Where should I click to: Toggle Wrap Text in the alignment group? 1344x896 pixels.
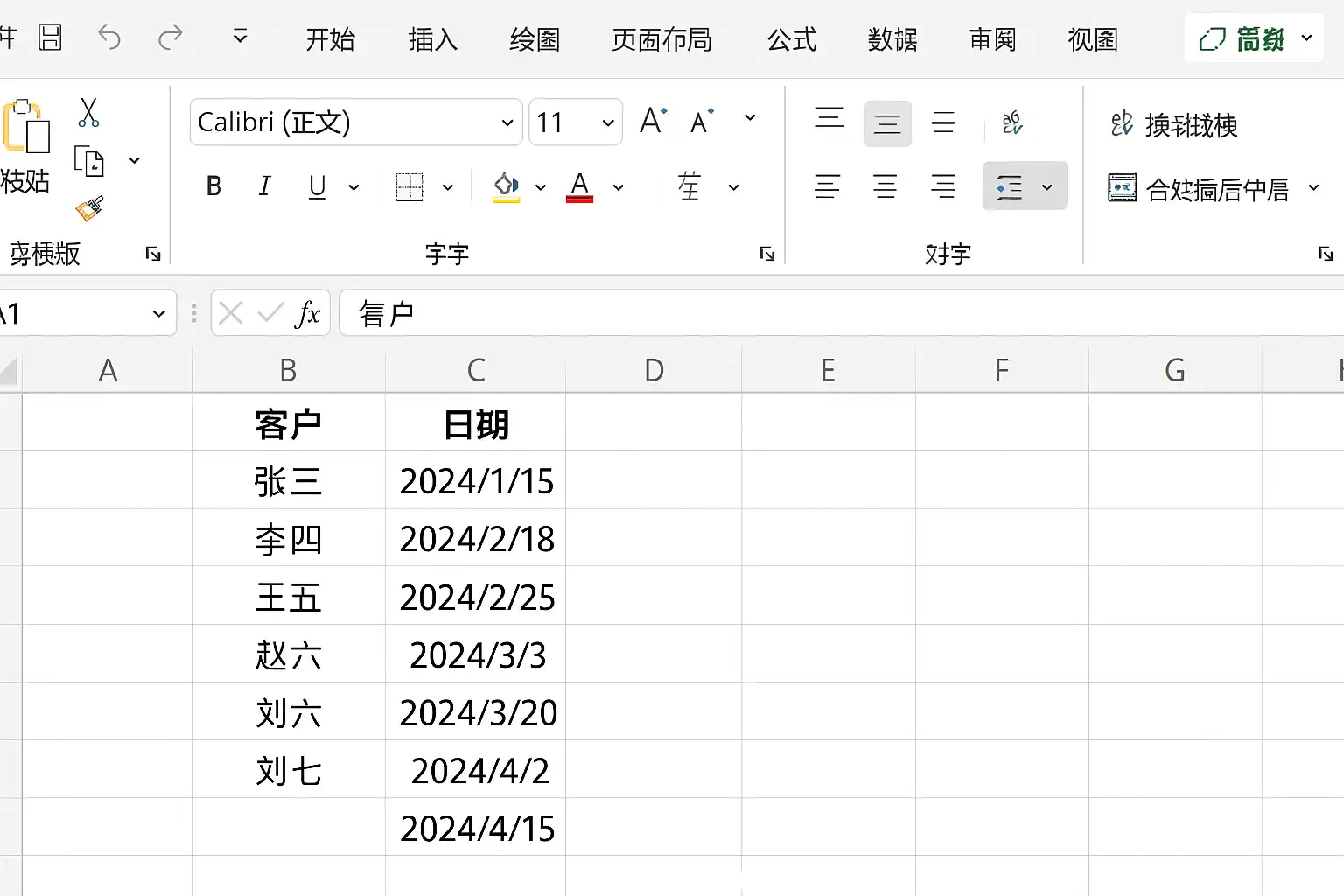(x=1174, y=125)
